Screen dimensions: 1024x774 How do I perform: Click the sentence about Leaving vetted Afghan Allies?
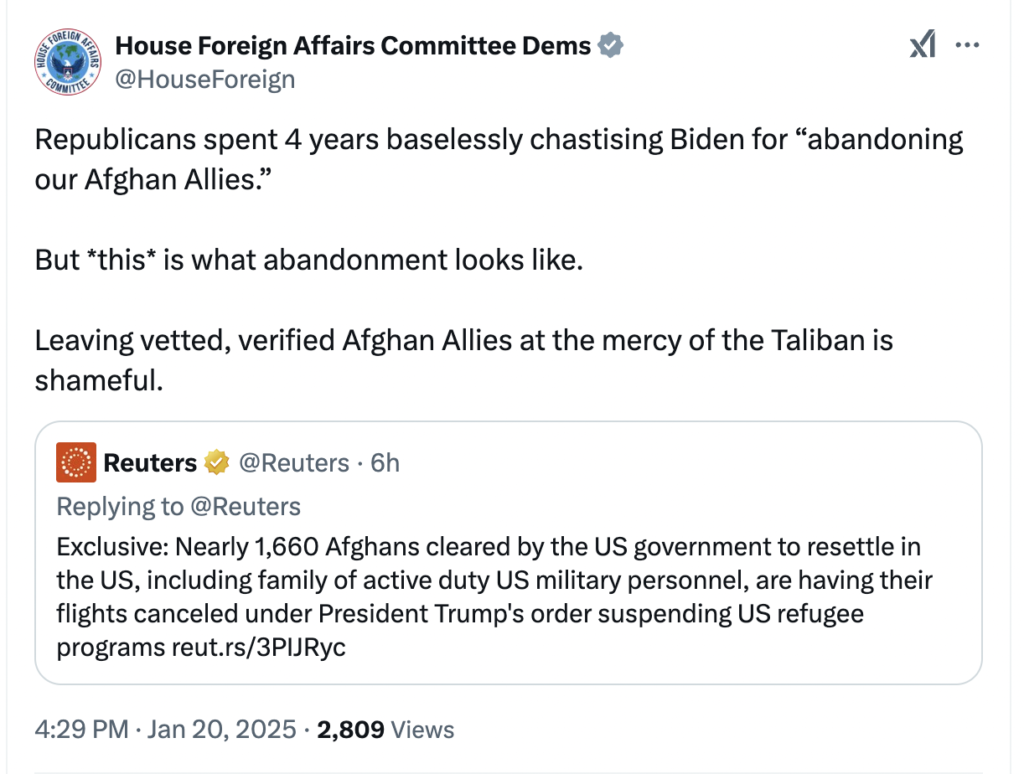click(464, 360)
